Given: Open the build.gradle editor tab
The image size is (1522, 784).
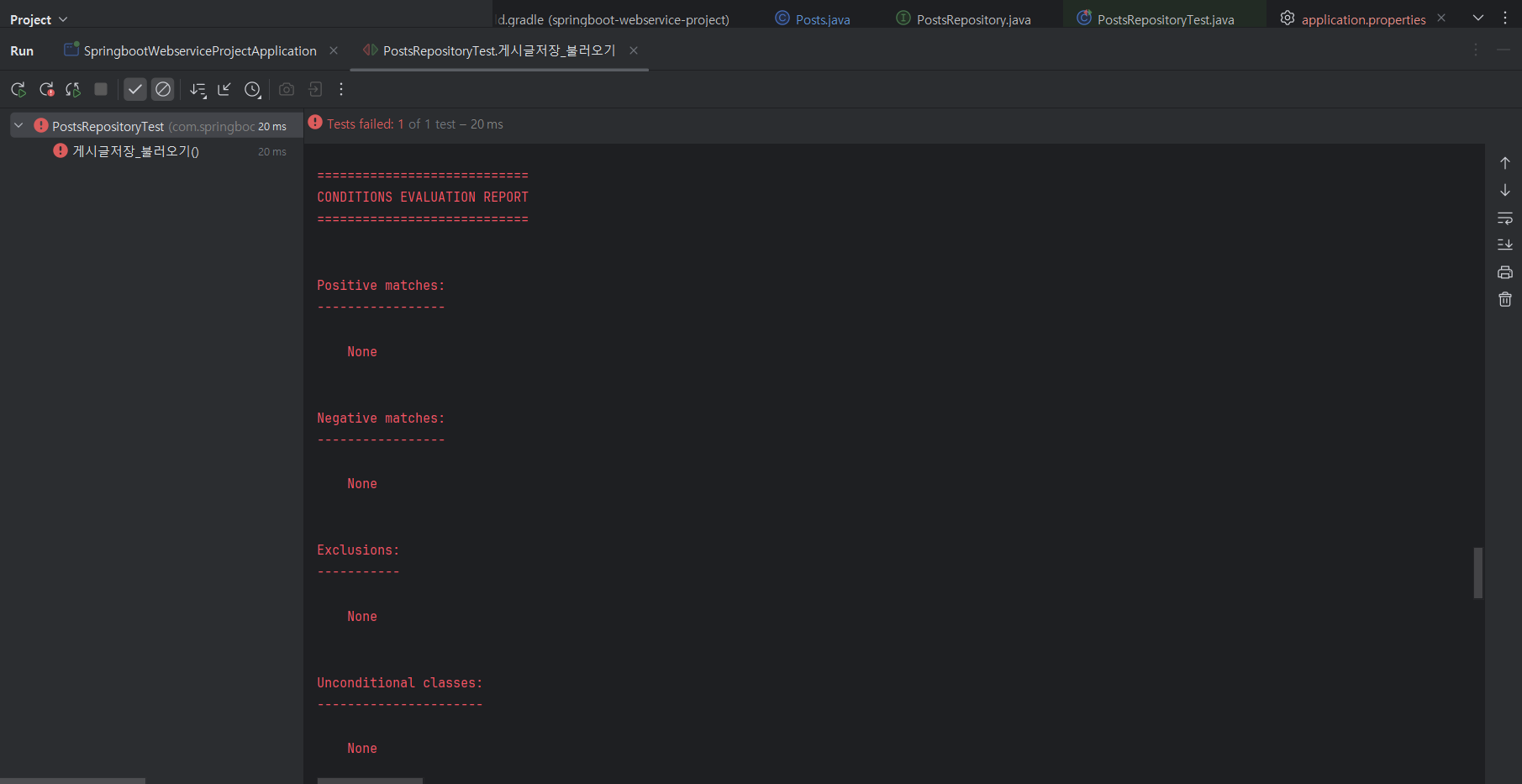Looking at the screenshot, I should pos(614,19).
